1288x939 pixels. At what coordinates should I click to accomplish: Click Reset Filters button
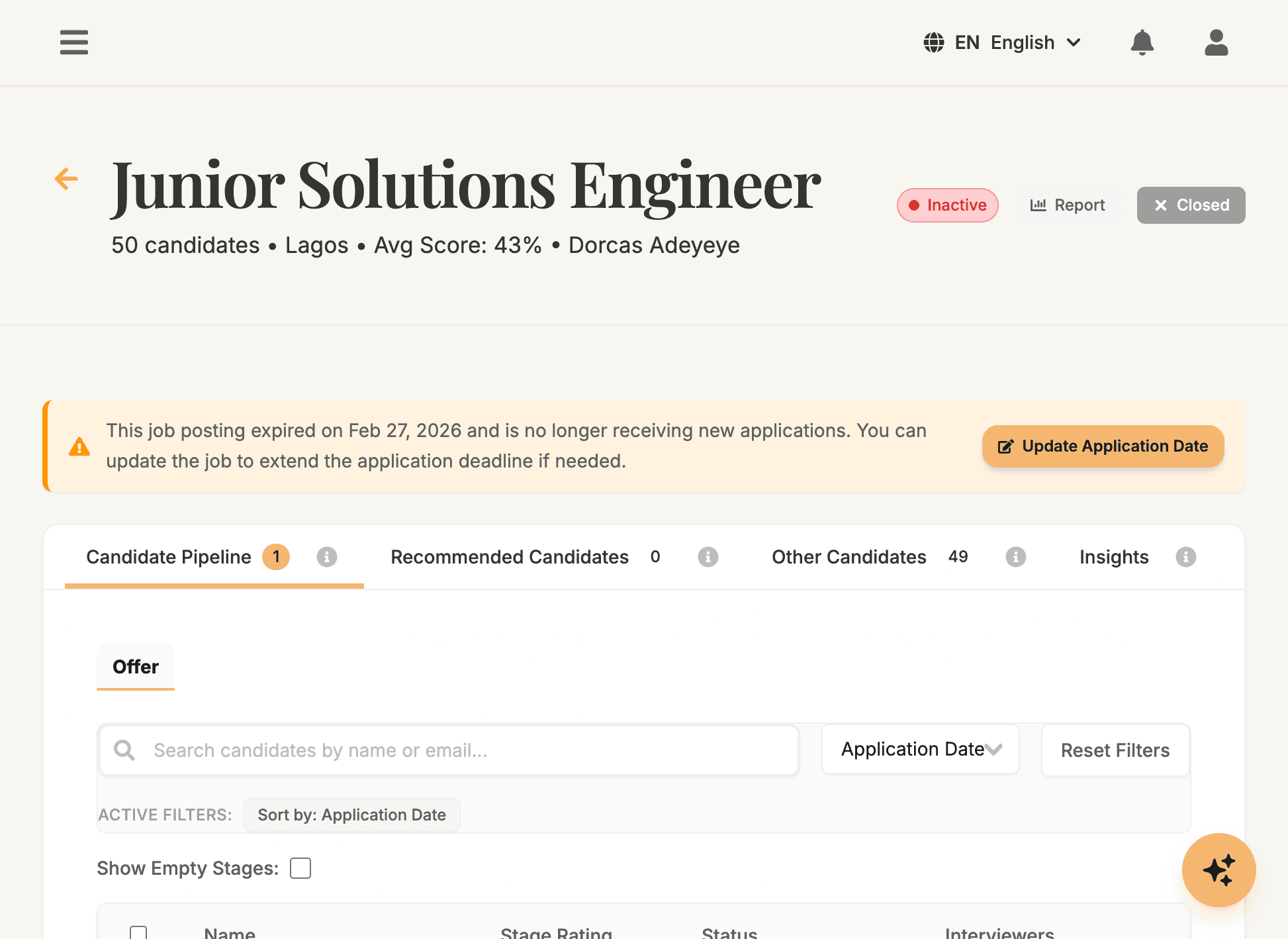click(x=1115, y=750)
